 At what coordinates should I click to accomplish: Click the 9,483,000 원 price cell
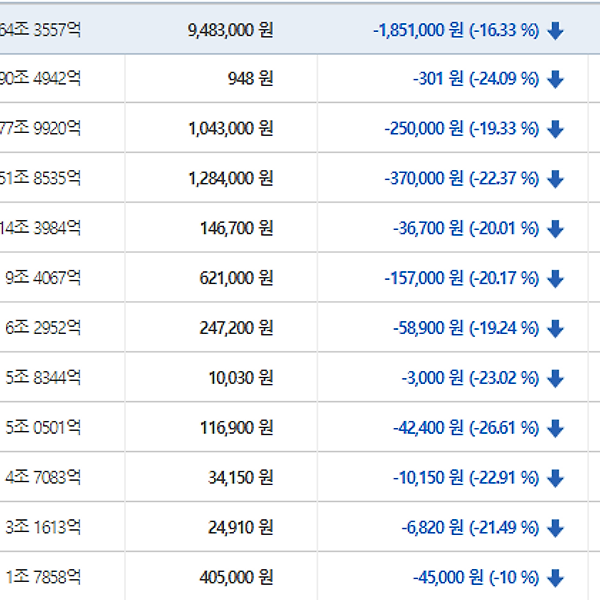230,30
